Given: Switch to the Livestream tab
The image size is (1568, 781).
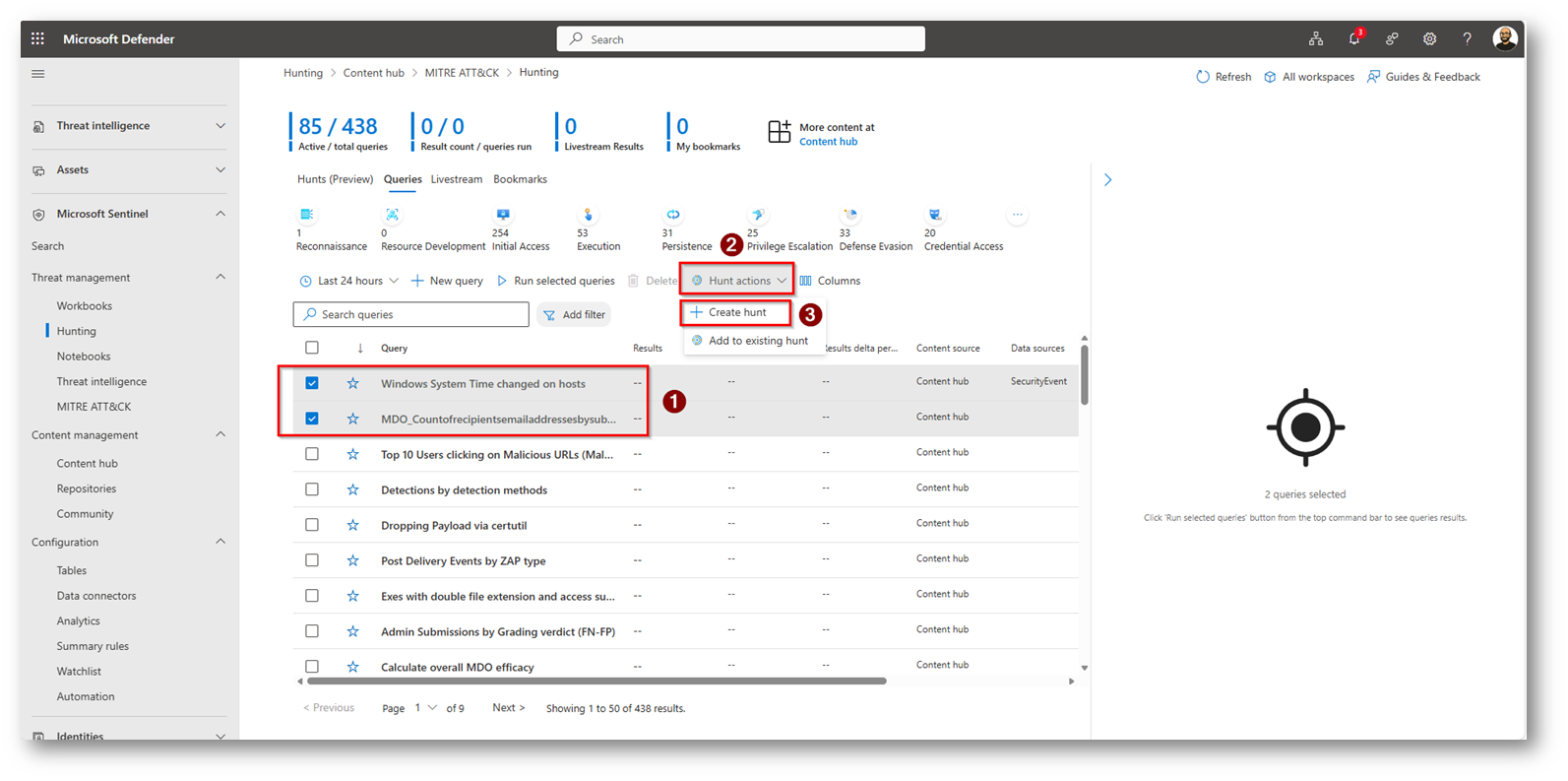Looking at the screenshot, I should click(456, 179).
